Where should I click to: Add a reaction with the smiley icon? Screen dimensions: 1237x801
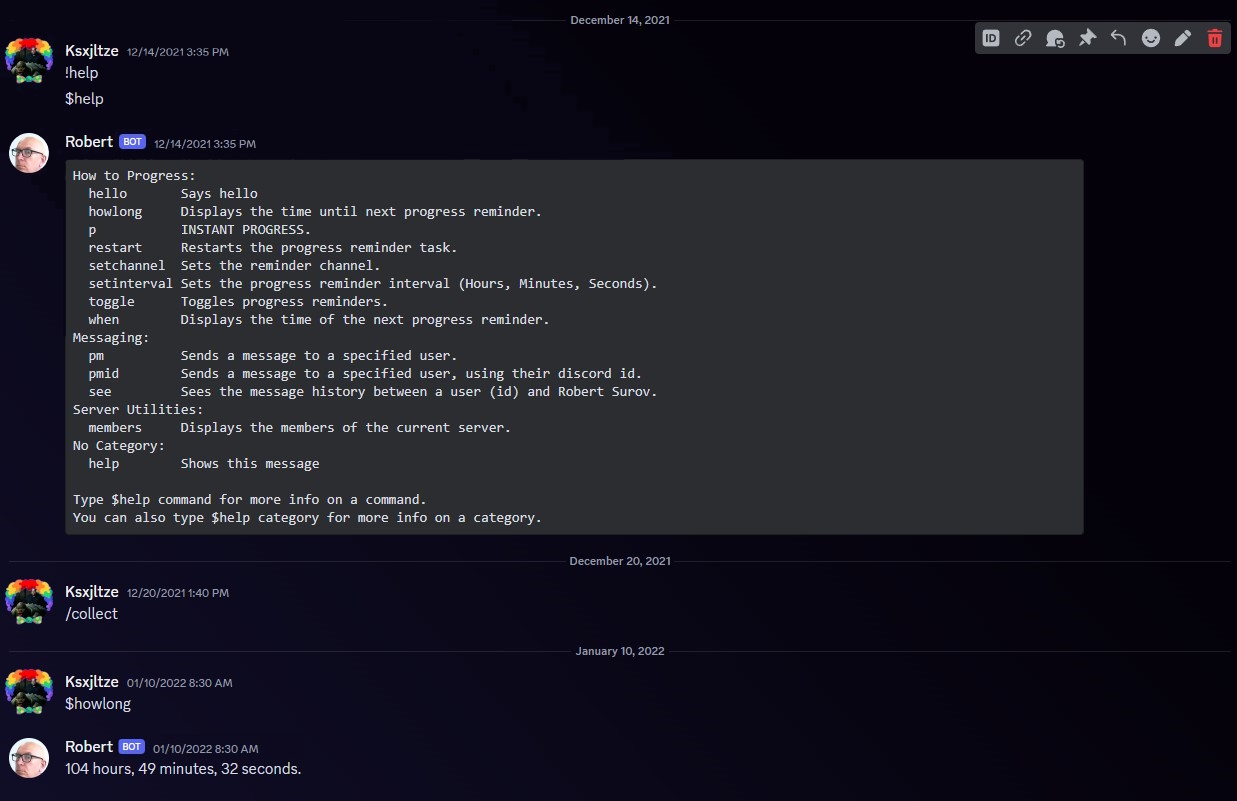coord(1151,38)
